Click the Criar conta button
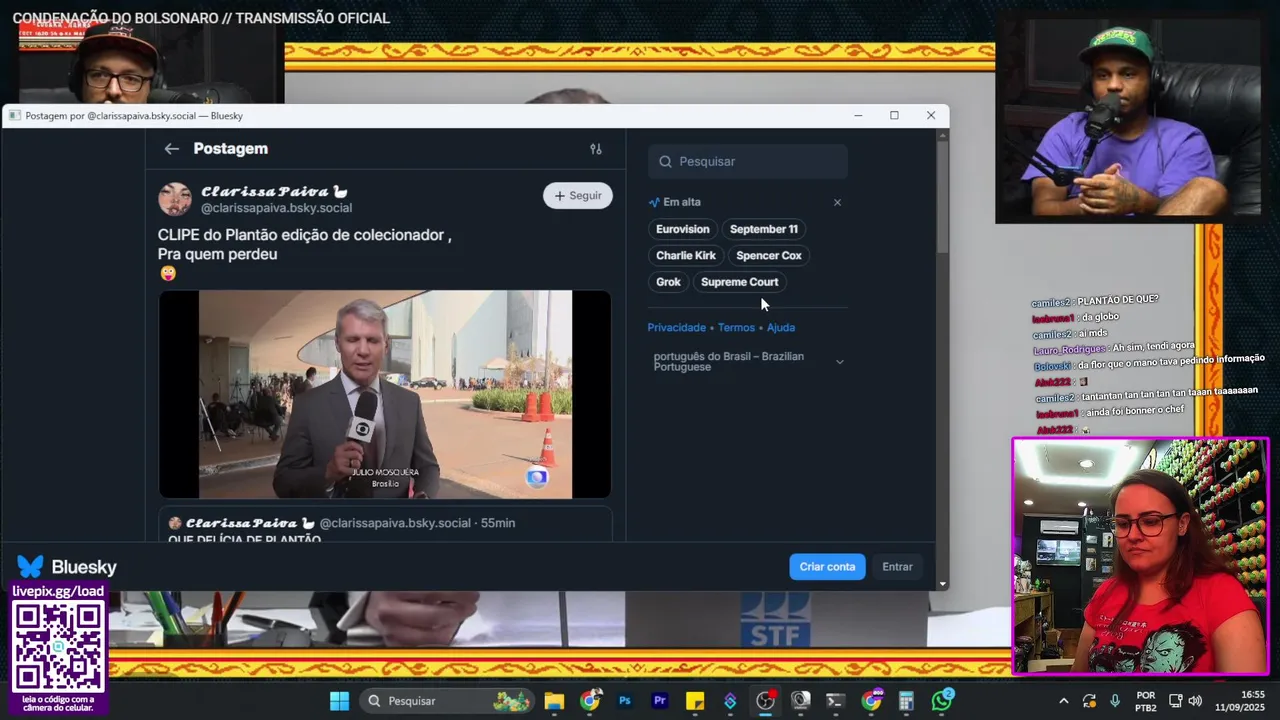This screenshot has width=1280, height=720. [827, 567]
